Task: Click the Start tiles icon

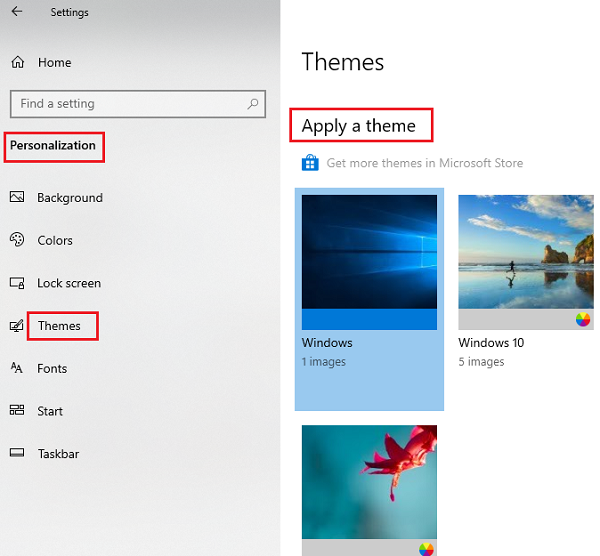Action: [x=17, y=411]
